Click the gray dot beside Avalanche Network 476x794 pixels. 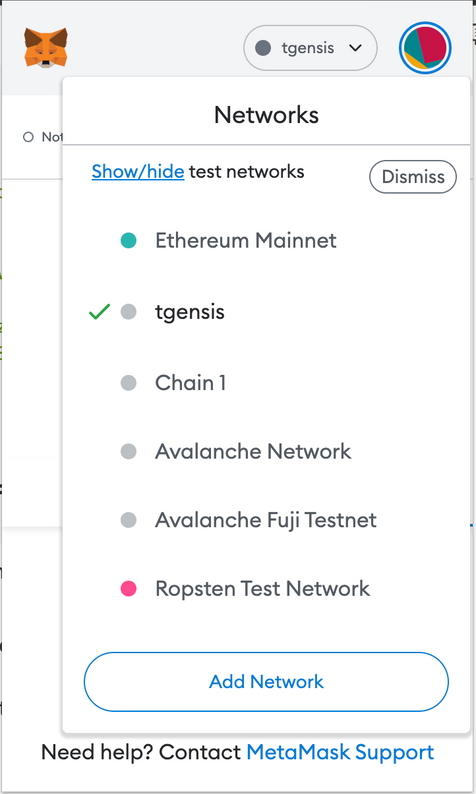(x=129, y=451)
